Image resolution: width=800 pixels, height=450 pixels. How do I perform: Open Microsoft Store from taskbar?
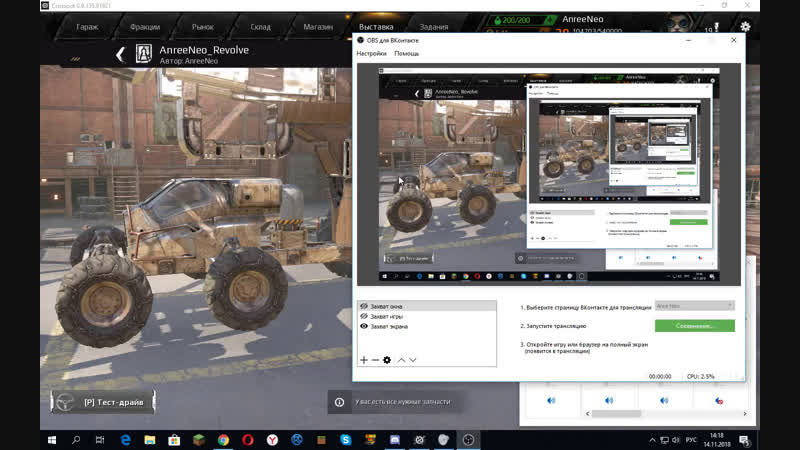tap(174, 440)
